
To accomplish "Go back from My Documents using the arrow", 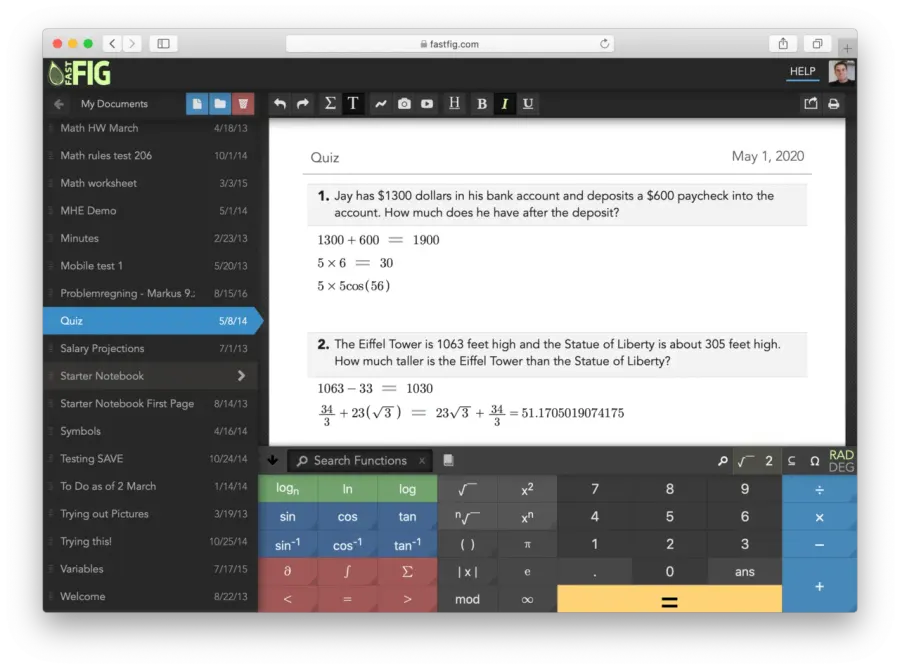I will (x=59, y=104).
